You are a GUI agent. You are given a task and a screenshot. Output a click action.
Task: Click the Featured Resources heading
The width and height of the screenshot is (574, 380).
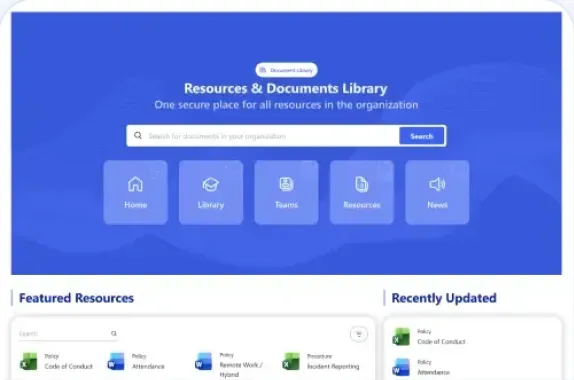[x=76, y=298]
